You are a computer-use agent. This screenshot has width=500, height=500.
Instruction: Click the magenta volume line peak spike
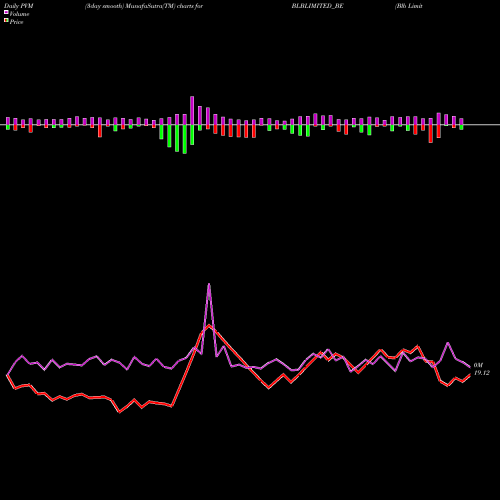209,284
